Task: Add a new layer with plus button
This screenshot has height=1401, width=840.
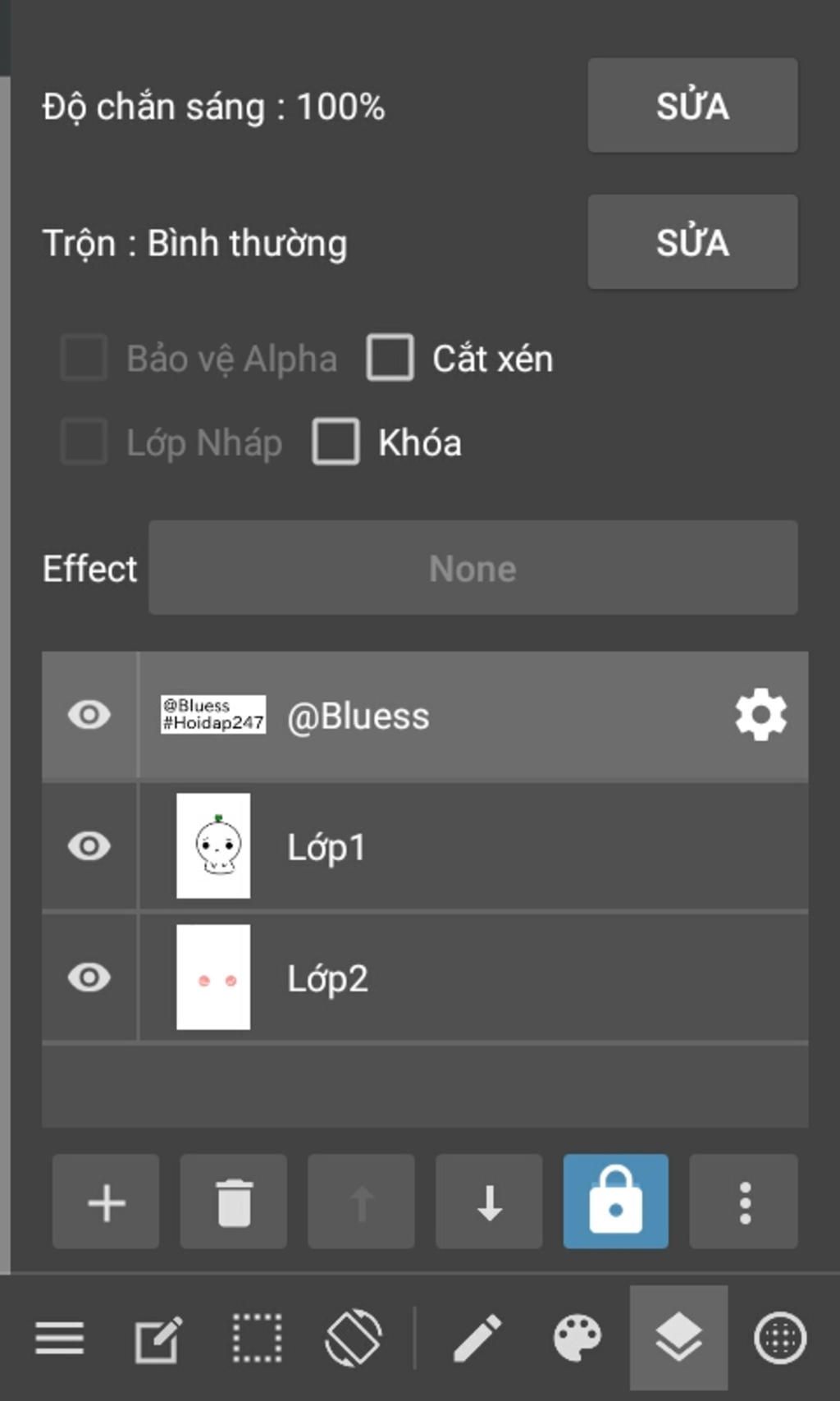Action: pyautogui.click(x=106, y=1202)
